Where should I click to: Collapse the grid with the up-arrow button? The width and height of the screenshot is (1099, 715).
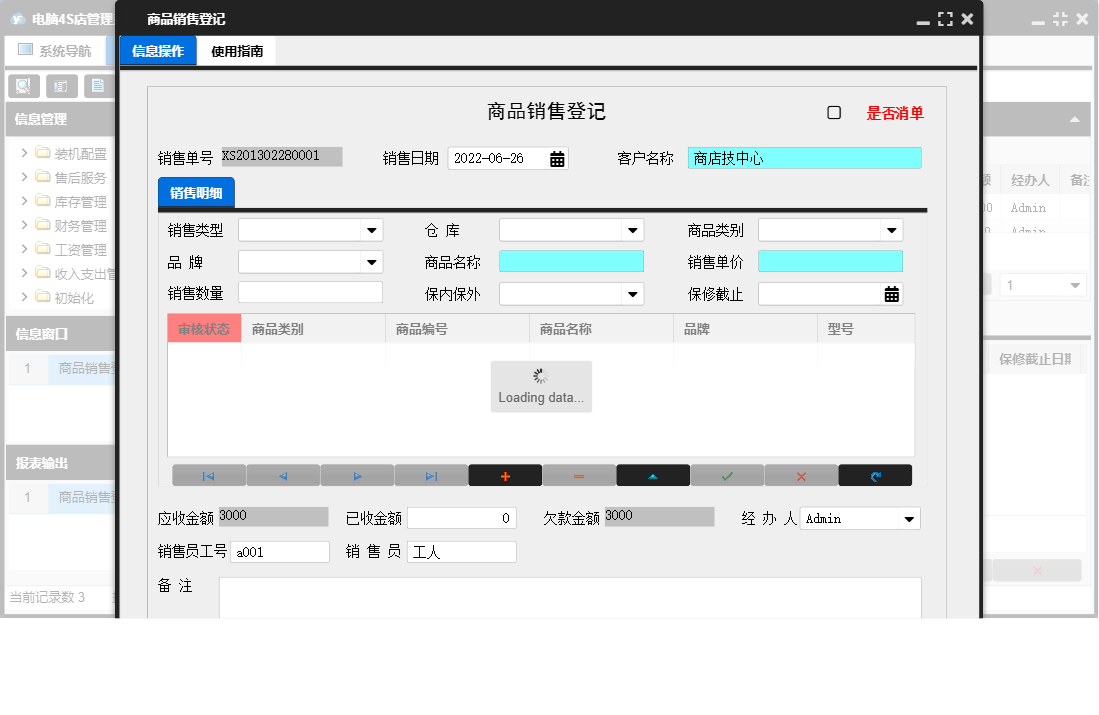[x=653, y=475]
